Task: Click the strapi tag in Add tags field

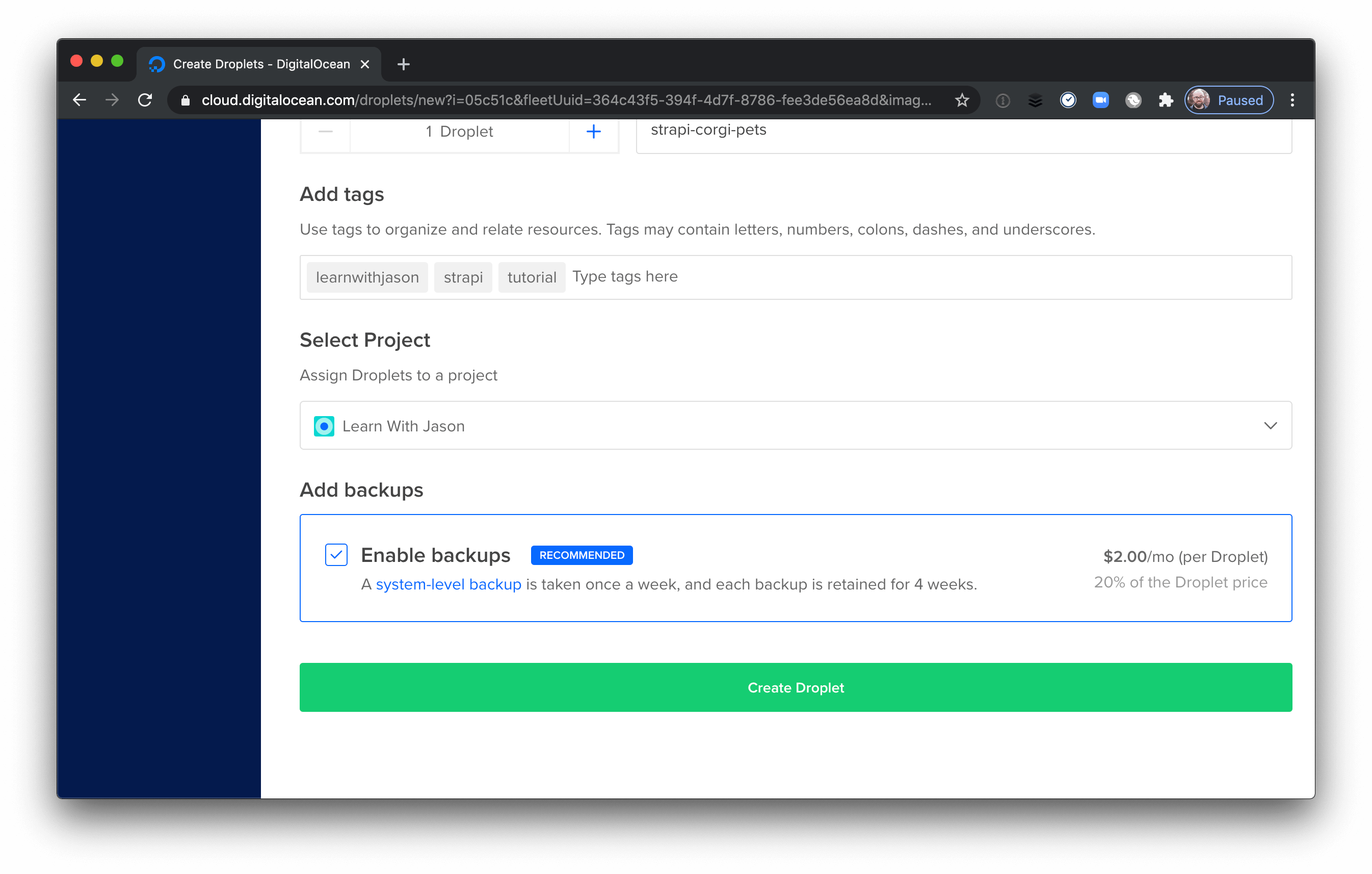Action: pos(463,277)
